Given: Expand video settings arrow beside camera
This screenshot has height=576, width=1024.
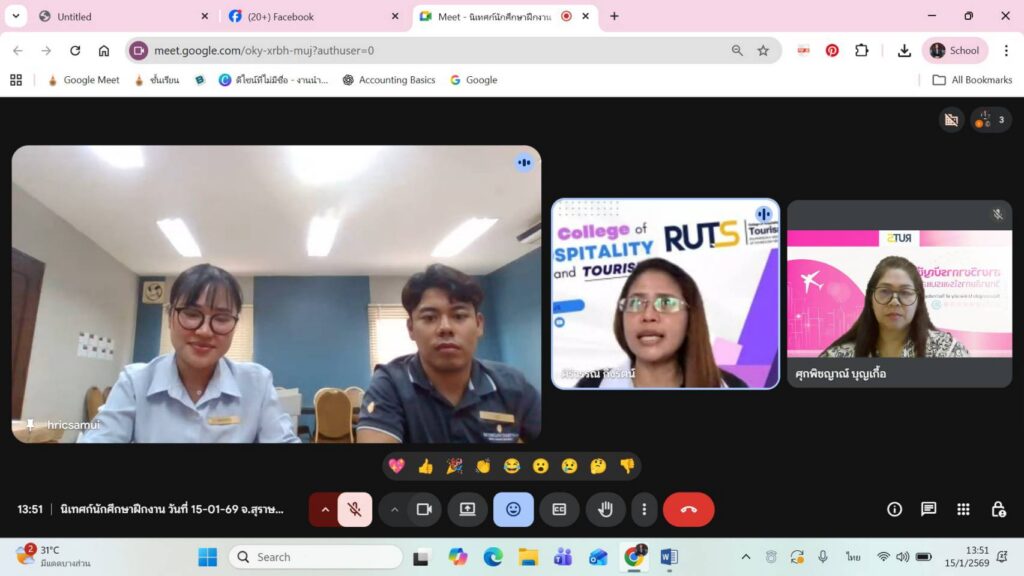Looking at the screenshot, I should coord(394,509).
